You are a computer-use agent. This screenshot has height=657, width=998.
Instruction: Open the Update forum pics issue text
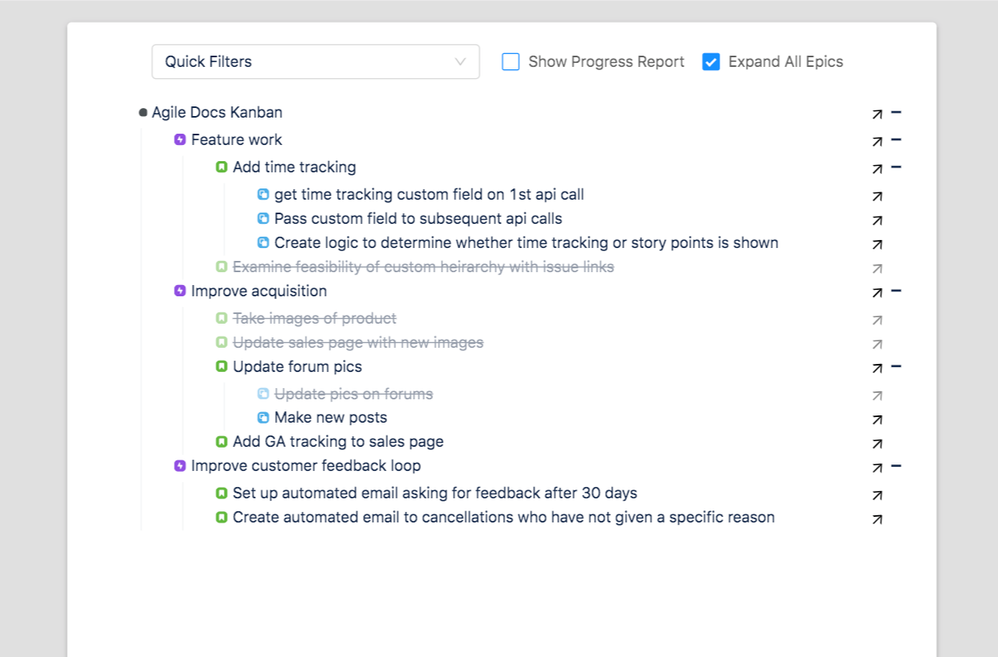[x=297, y=367]
